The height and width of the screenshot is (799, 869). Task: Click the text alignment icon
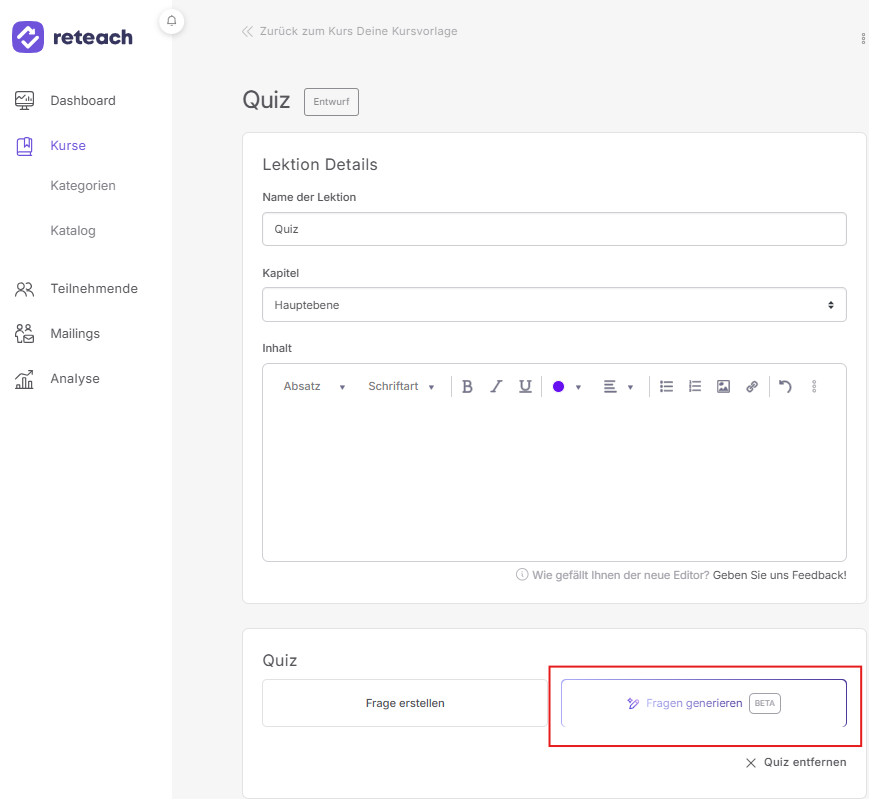(x=610, y=386)
